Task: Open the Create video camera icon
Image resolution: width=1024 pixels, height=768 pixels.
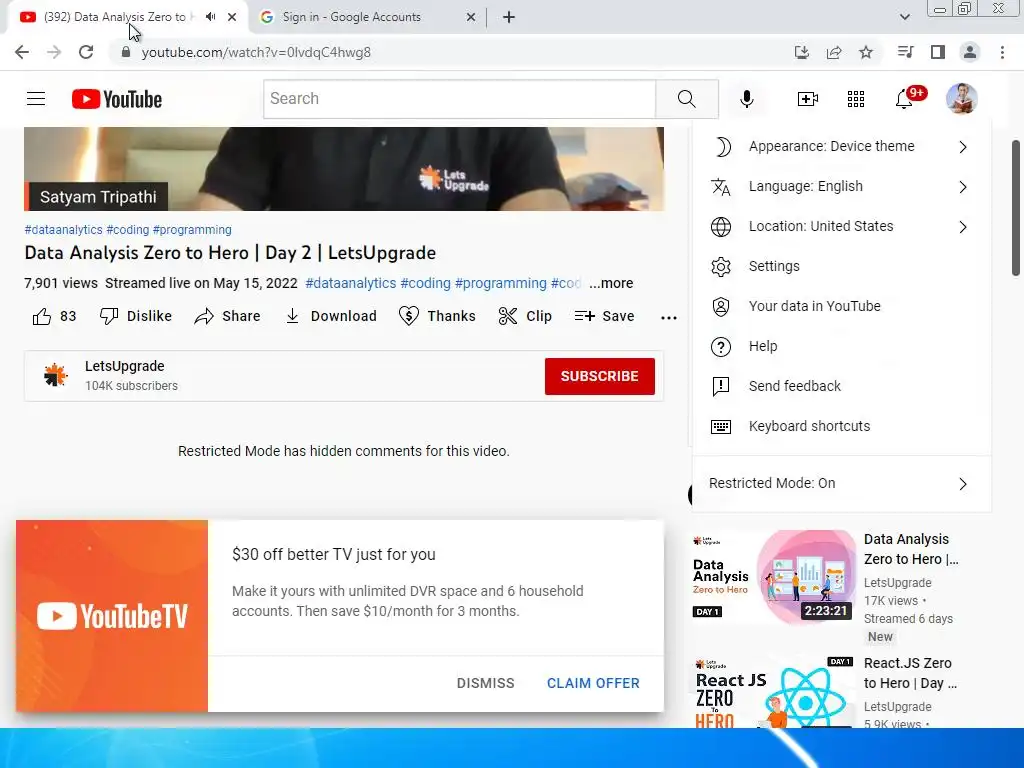Action: coord(807,99)
